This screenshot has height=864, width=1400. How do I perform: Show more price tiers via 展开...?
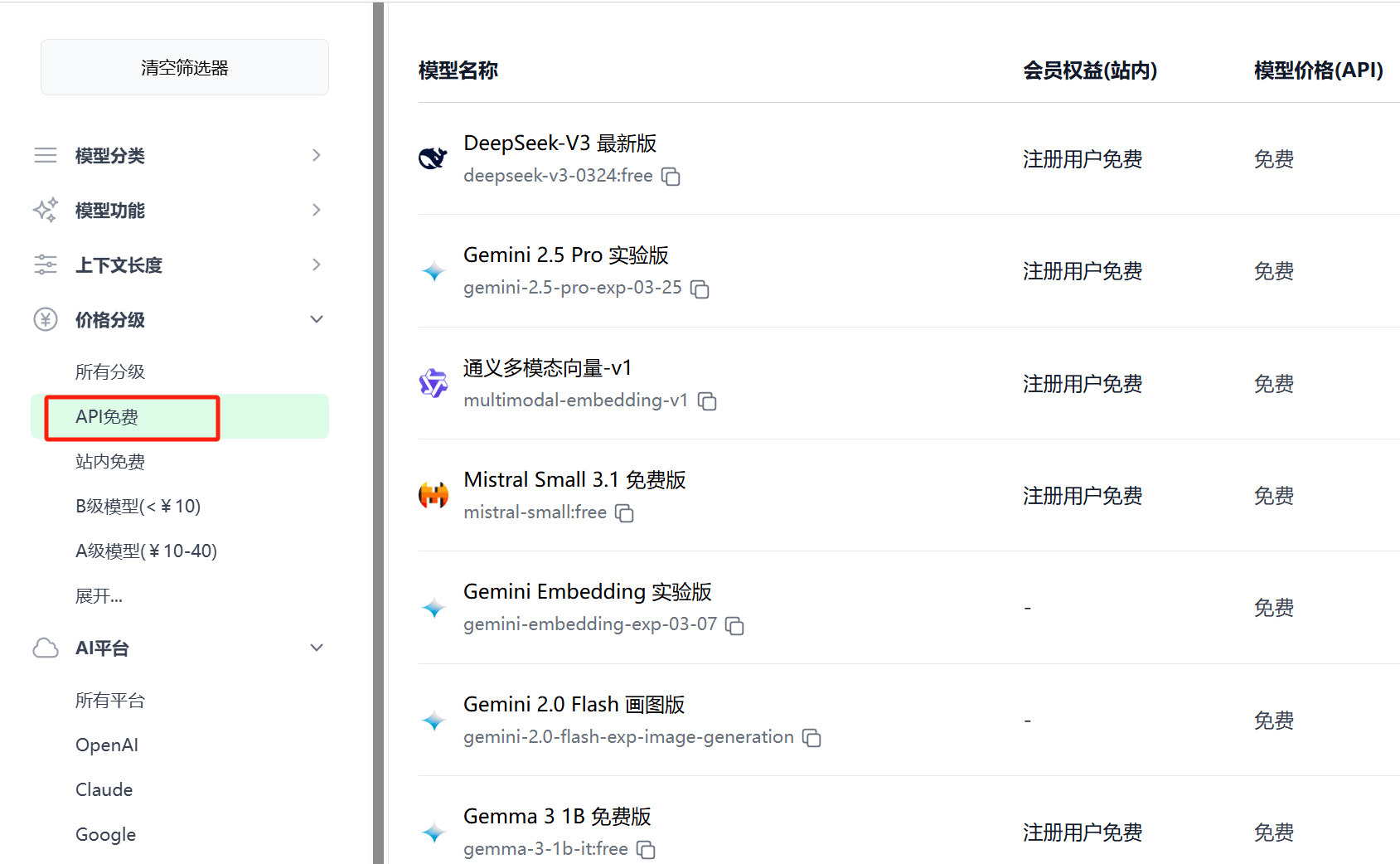[99, 596]
